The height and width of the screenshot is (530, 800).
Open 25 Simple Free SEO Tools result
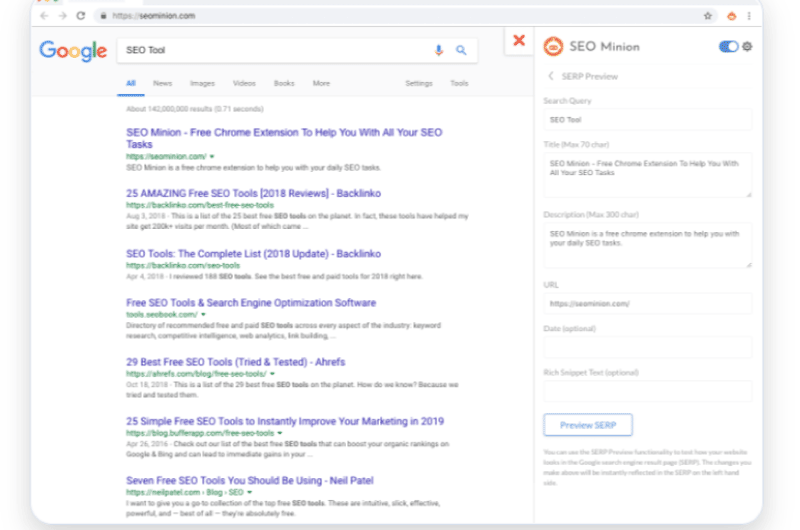pyautogui.click(x=285, y=421)
